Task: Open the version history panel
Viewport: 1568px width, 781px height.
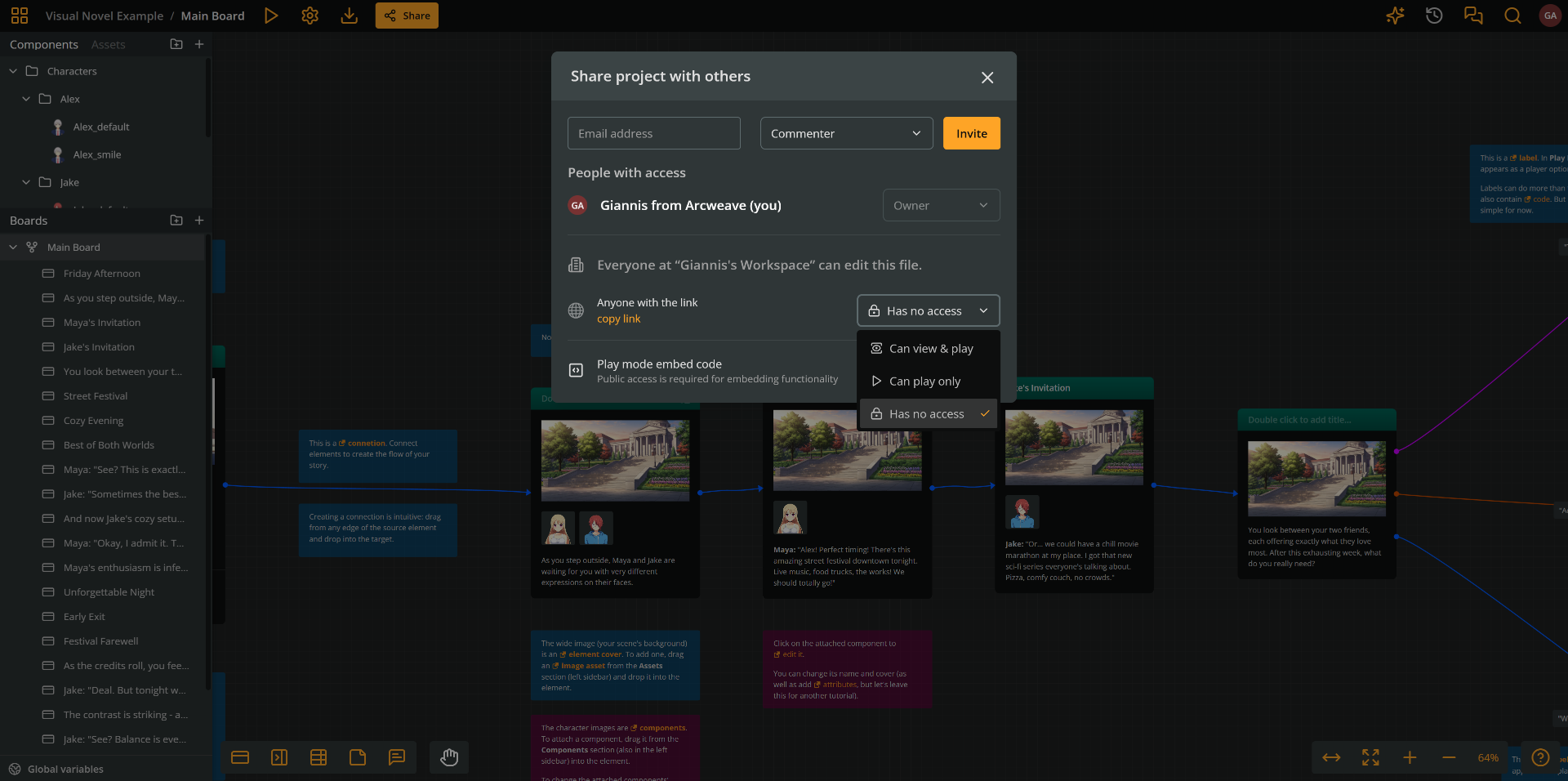Action: tap(1433, 15)
